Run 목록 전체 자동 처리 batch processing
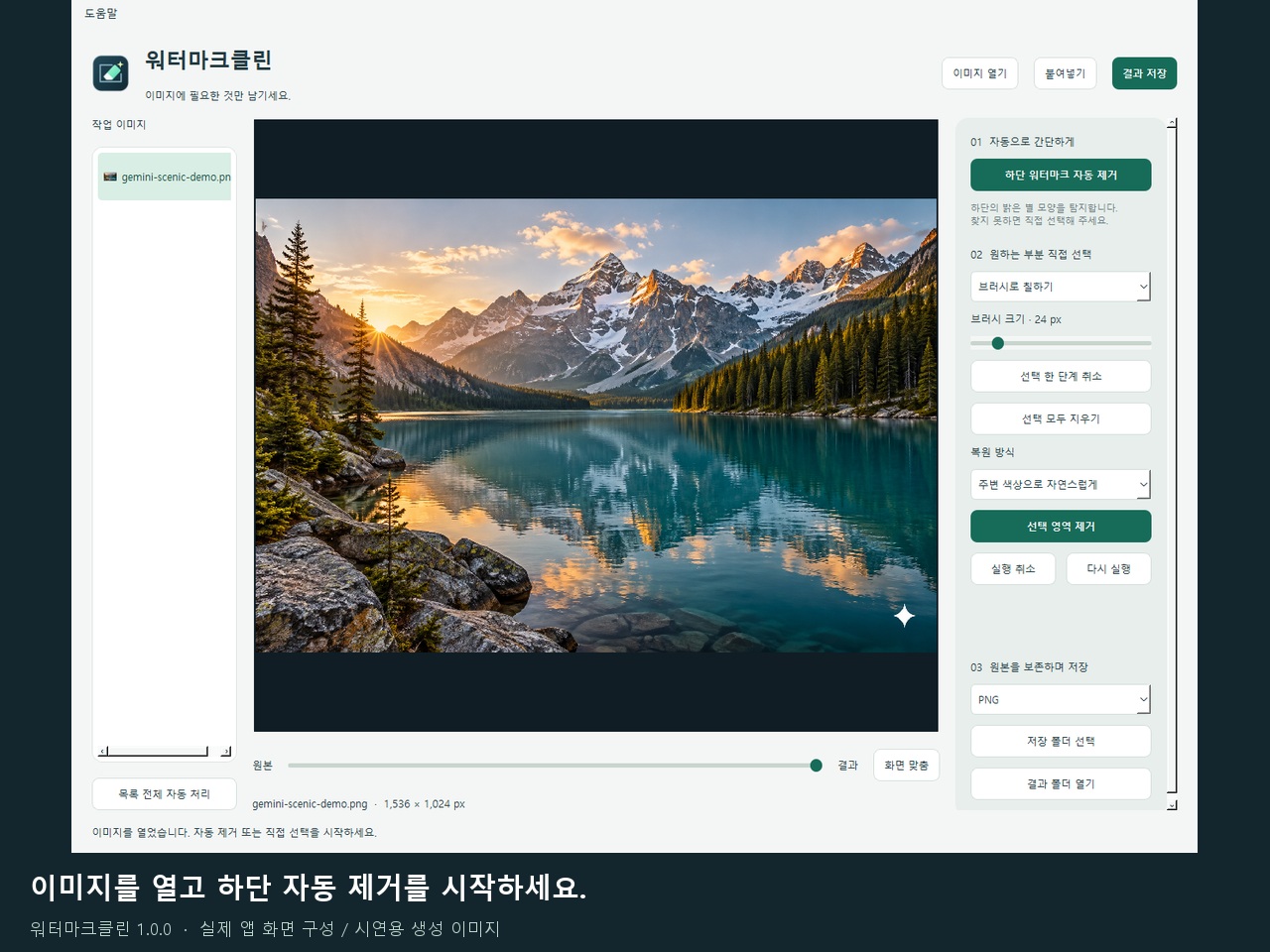This screenshot has height=952, width=1270. (165, 794)
